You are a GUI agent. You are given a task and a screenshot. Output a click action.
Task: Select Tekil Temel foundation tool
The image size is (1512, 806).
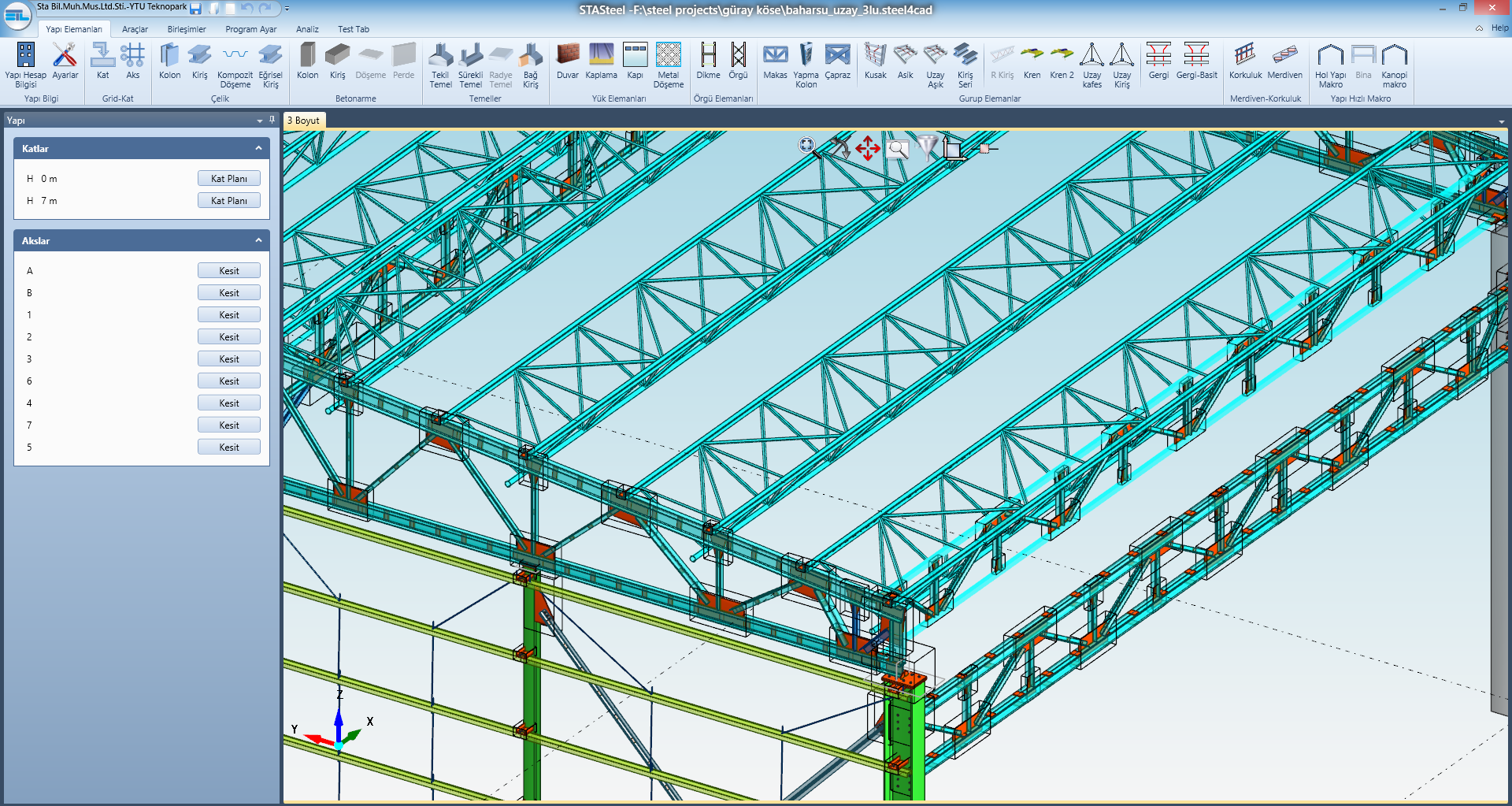coord(440,65)
